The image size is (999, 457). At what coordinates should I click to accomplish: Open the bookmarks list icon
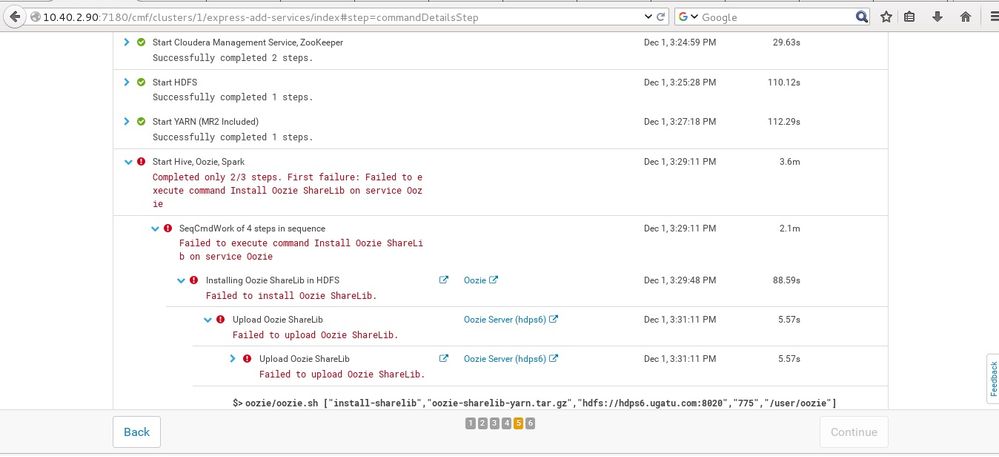[x=910, y=17]
